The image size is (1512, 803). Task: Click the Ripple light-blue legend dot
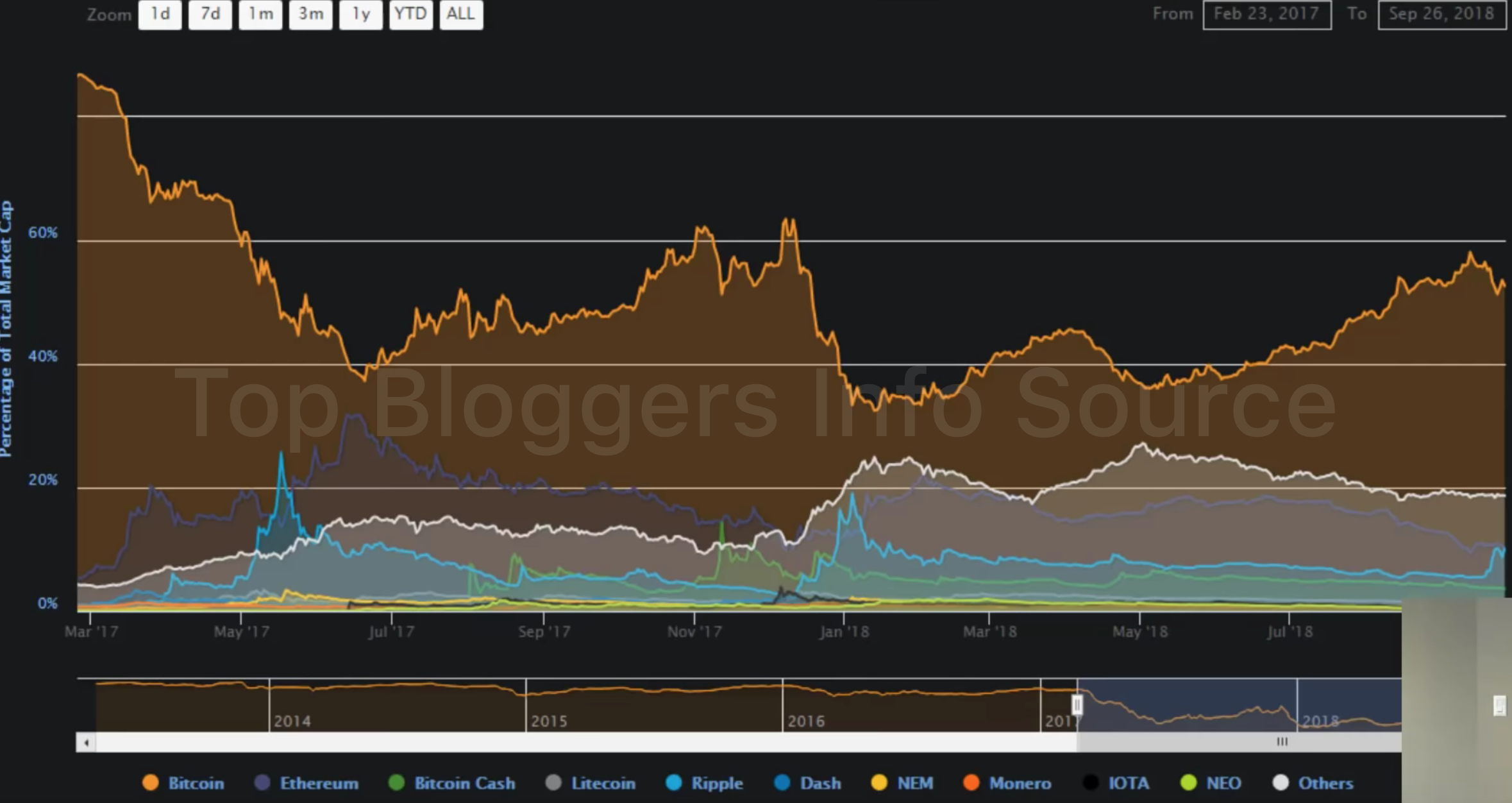click(673, 782)
